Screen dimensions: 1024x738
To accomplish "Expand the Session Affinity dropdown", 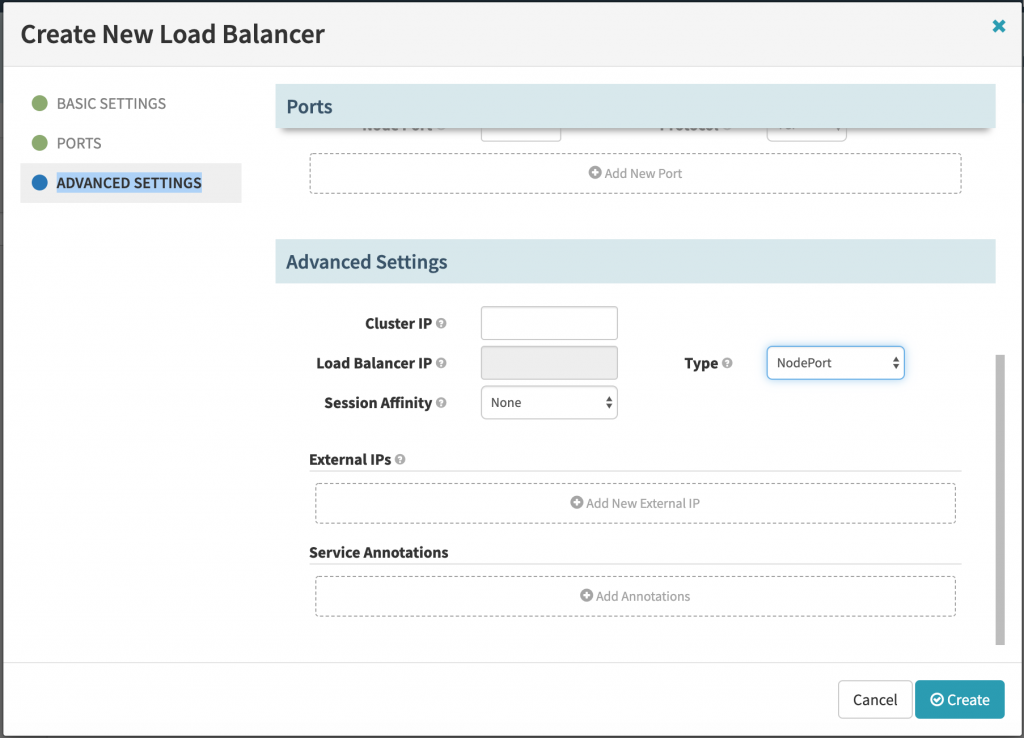I will click(x=549, y=402).
